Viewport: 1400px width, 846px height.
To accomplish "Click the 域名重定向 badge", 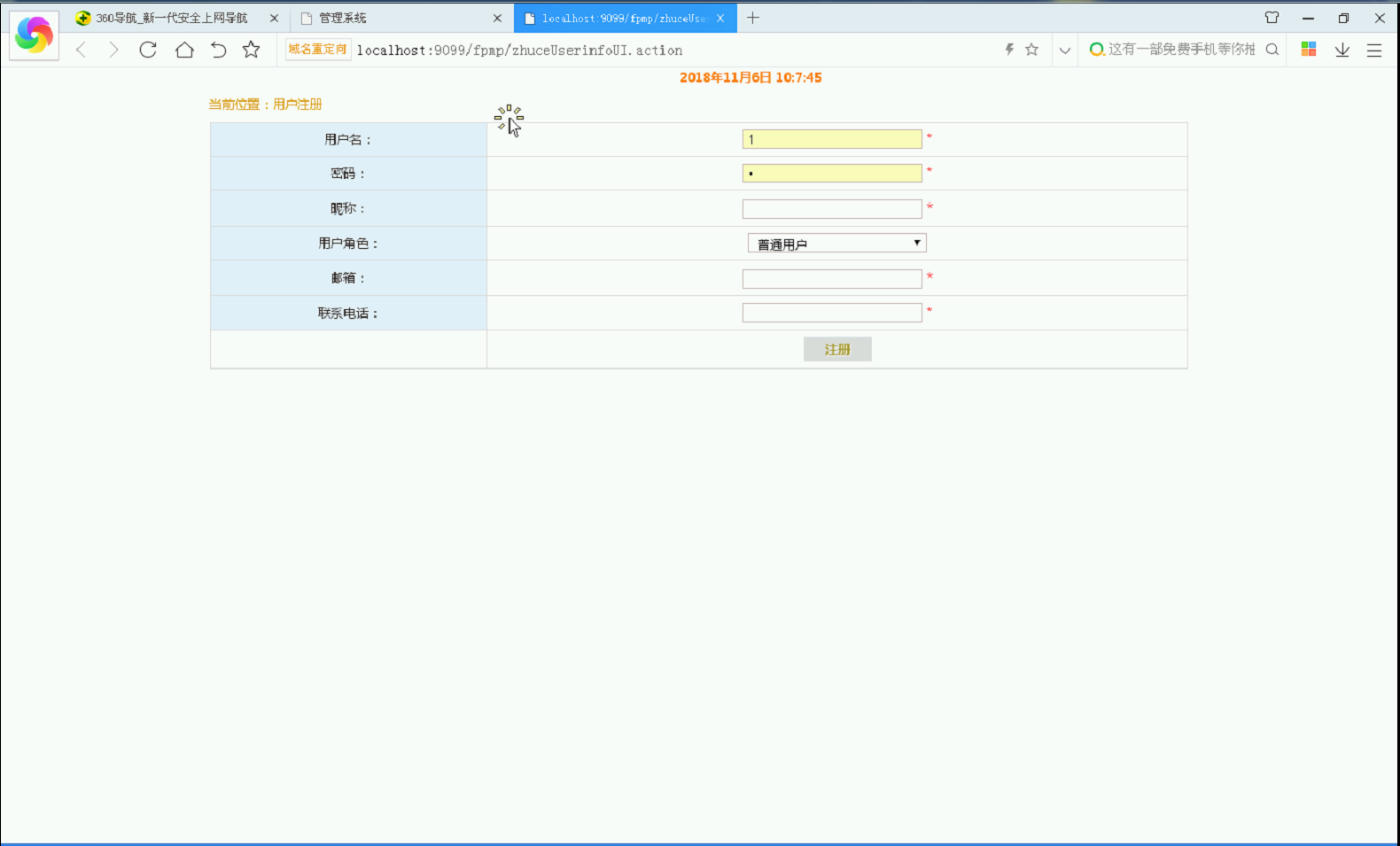I will (317, 50).
